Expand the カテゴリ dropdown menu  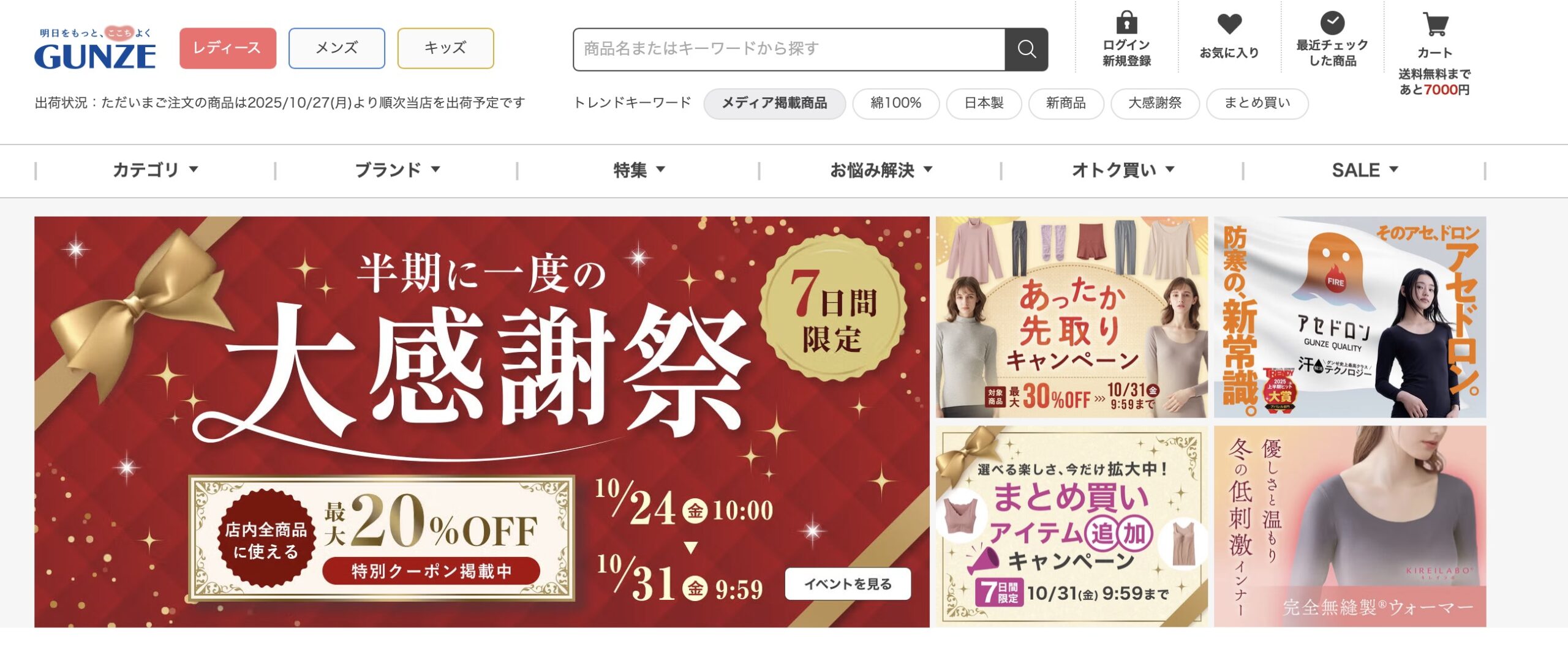click(156, 170)
